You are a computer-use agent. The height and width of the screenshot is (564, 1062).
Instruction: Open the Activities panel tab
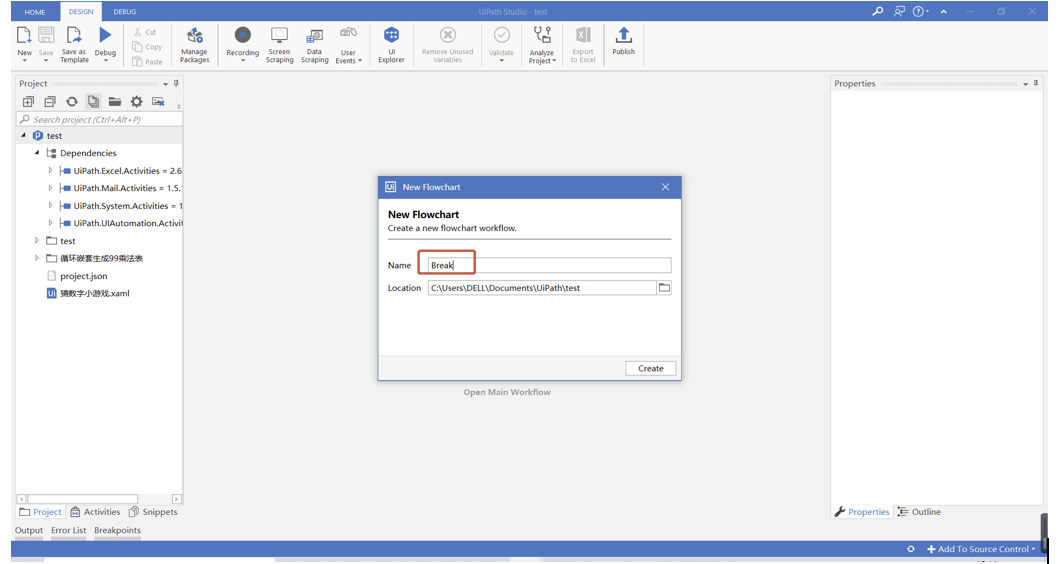tap(95, 512)
